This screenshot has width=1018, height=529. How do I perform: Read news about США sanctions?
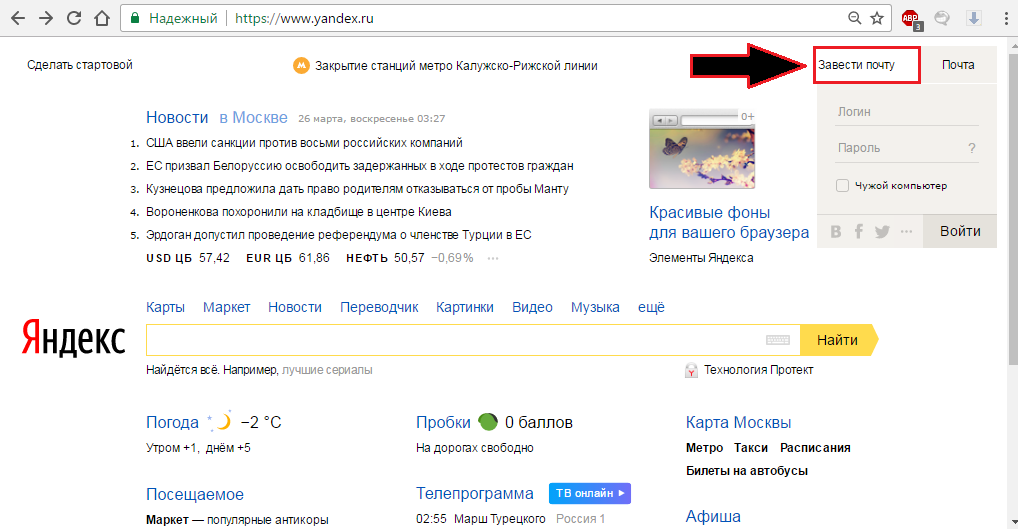[x=304, y=143]
